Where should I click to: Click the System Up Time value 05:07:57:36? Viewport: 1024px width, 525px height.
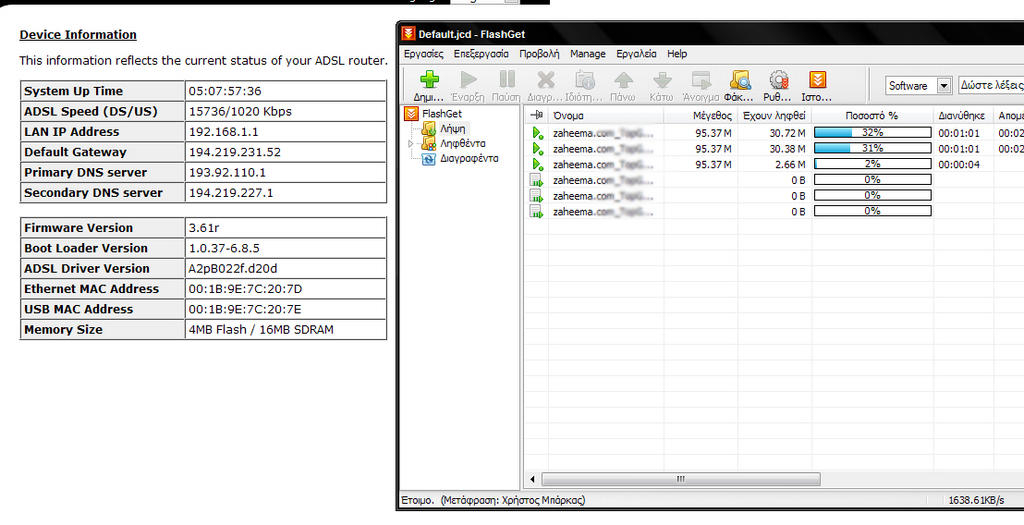(x=225, y=91)
